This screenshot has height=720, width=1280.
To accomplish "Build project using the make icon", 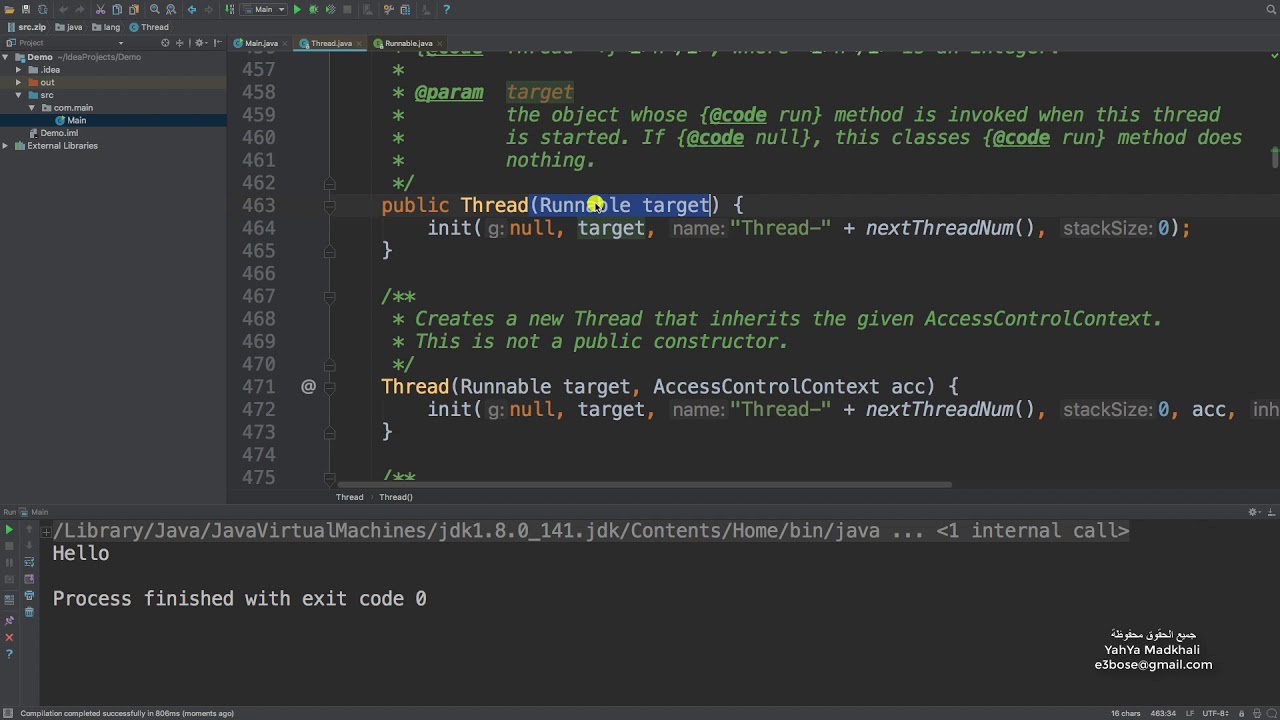I will click(x=229, y=9).
